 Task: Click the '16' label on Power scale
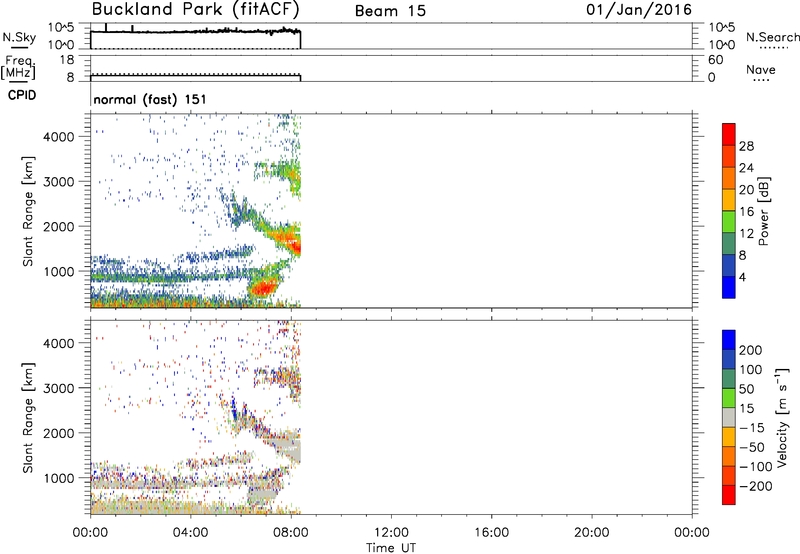tap(746, 212)
